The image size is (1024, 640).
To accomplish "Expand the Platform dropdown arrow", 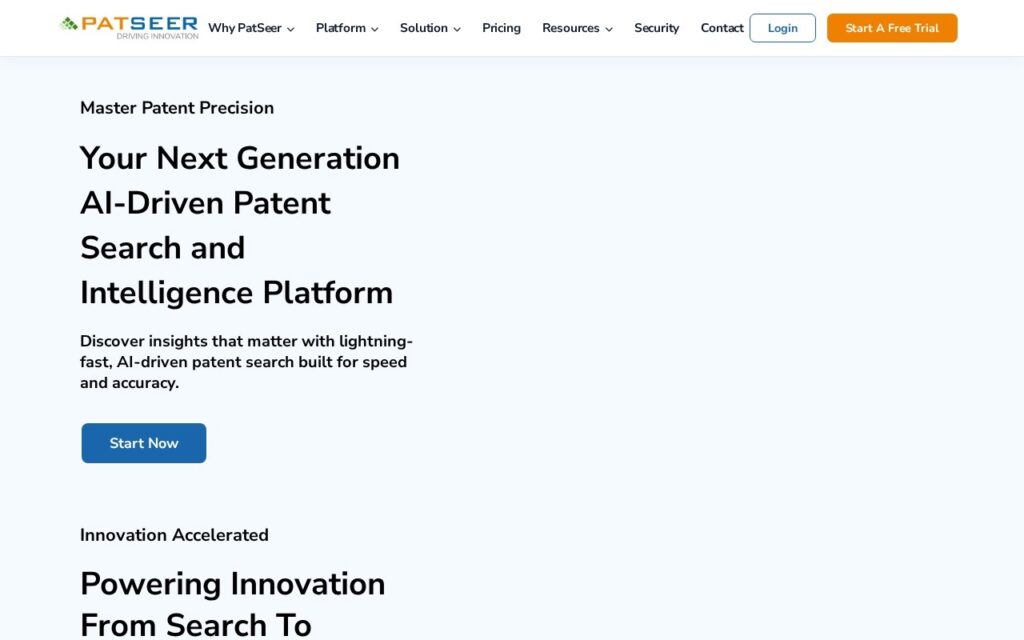I will [x=374, y=29].
